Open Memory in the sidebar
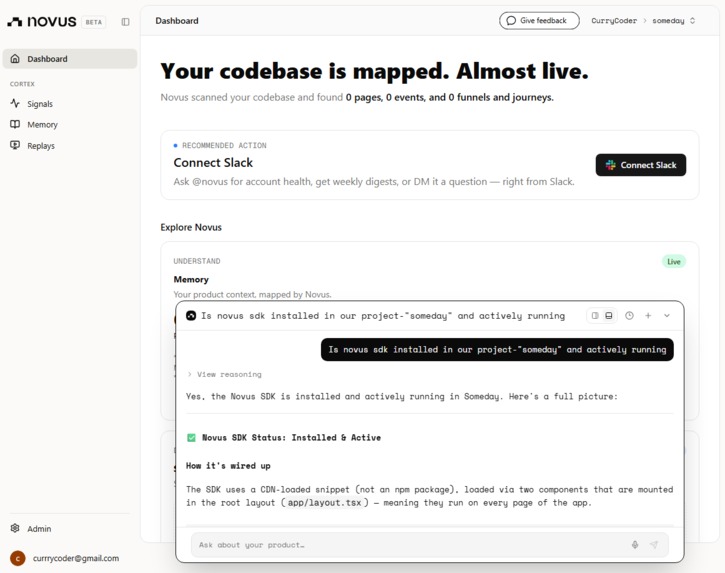Screen dimensions: 725x573 (x=70, y=124)
